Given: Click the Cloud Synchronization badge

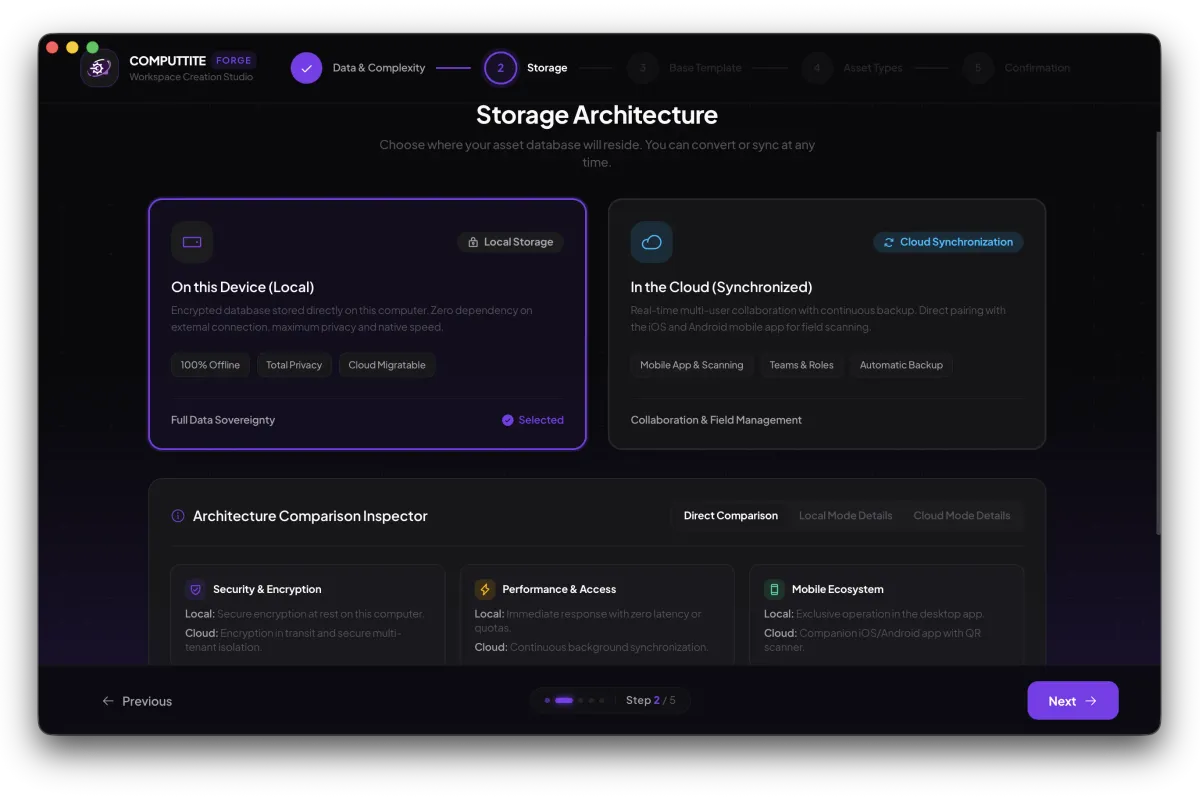Looking at the screenshot, I should [948, 242].
